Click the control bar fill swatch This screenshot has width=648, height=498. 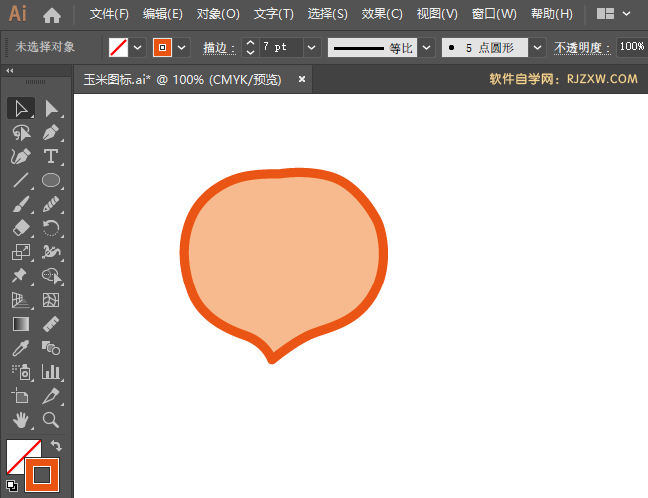pyautogui.click(x=119, y=48)
